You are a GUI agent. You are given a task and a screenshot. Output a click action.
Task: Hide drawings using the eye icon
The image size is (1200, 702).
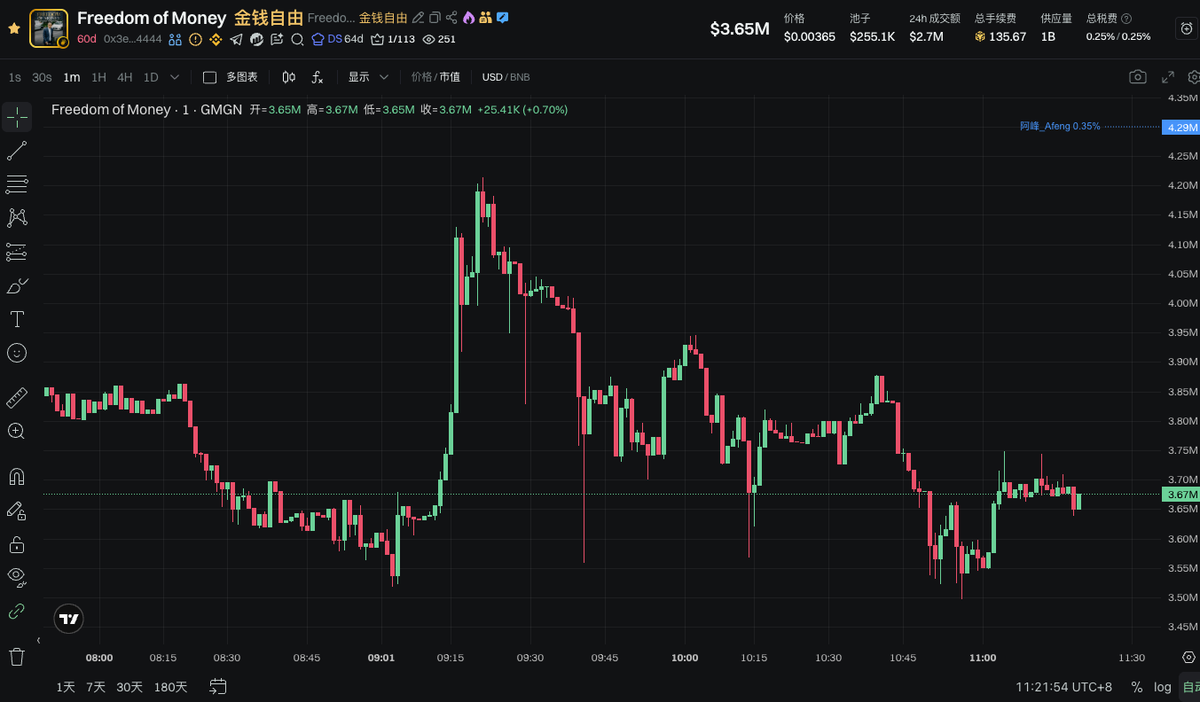point(17,577)
